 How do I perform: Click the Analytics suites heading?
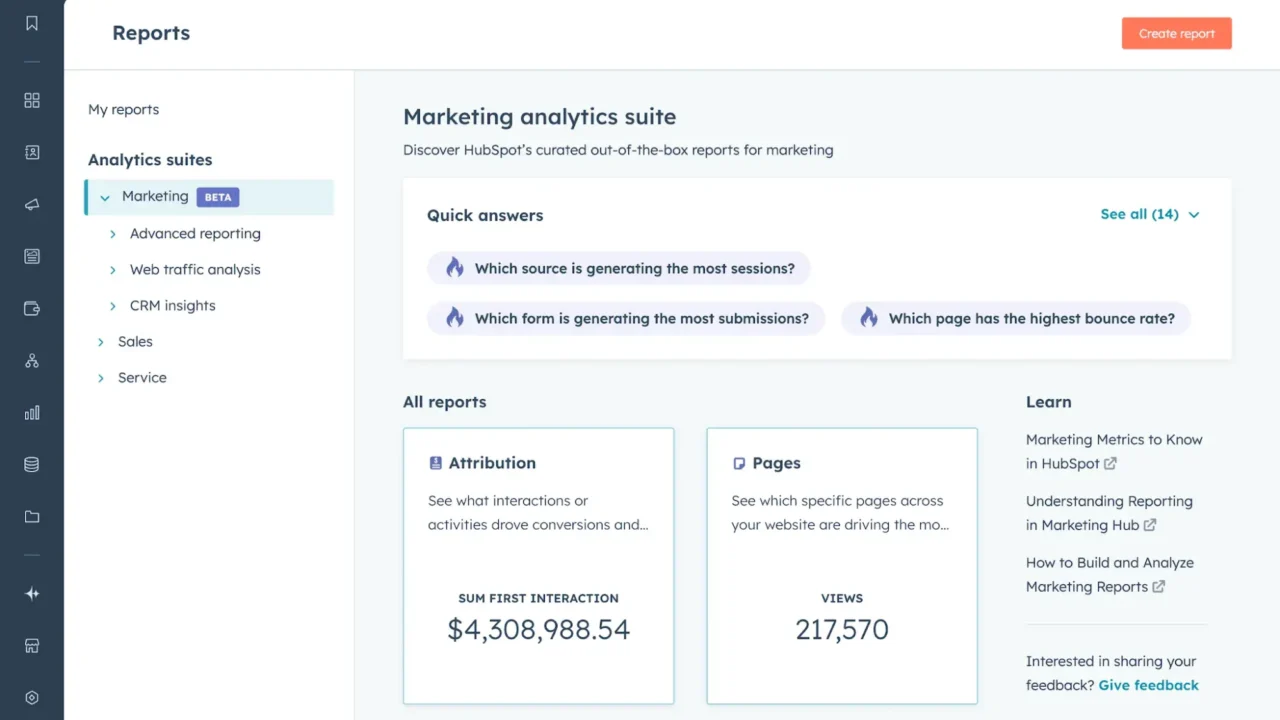pyautogui.click(x=150, y=160)
